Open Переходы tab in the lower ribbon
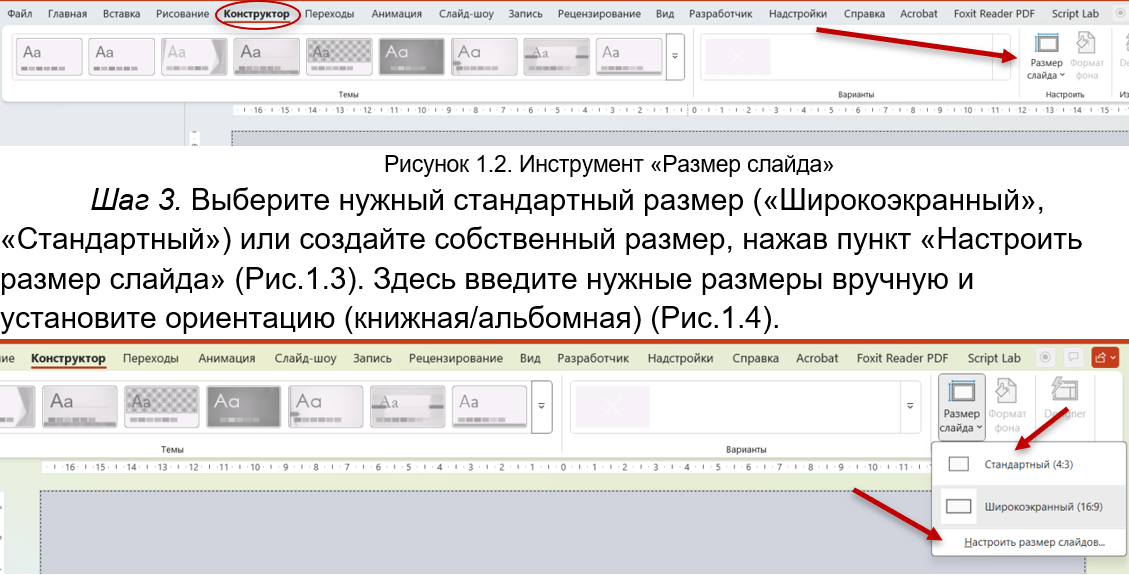 coord(151,358)
